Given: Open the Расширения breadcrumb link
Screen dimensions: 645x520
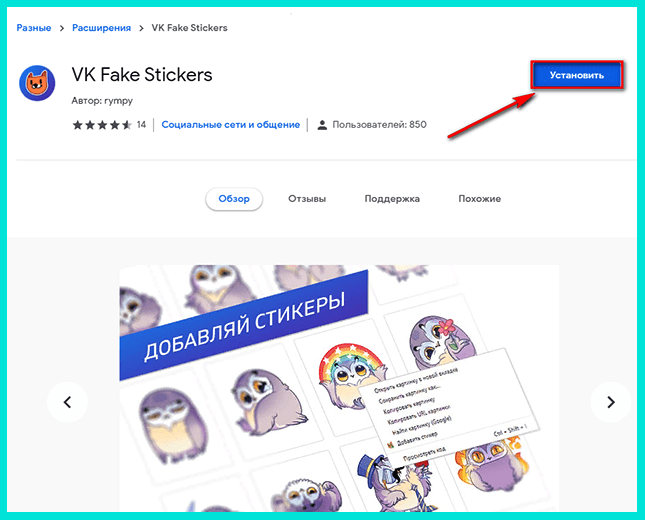Looking at the screenshot, I should tap(101, 28).
